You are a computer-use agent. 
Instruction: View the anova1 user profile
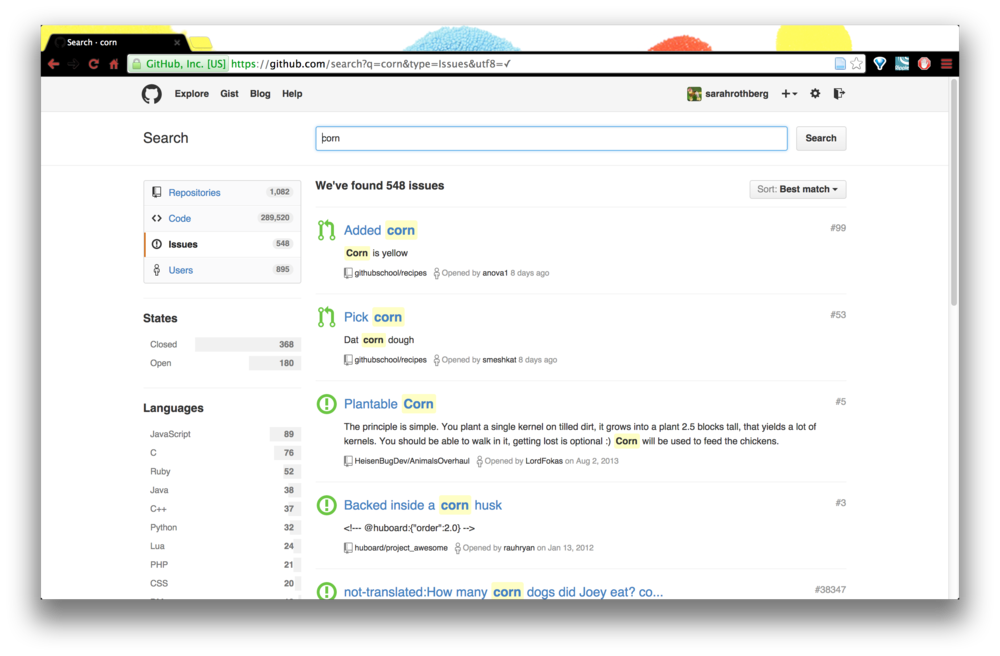click(x=495, y=273)
